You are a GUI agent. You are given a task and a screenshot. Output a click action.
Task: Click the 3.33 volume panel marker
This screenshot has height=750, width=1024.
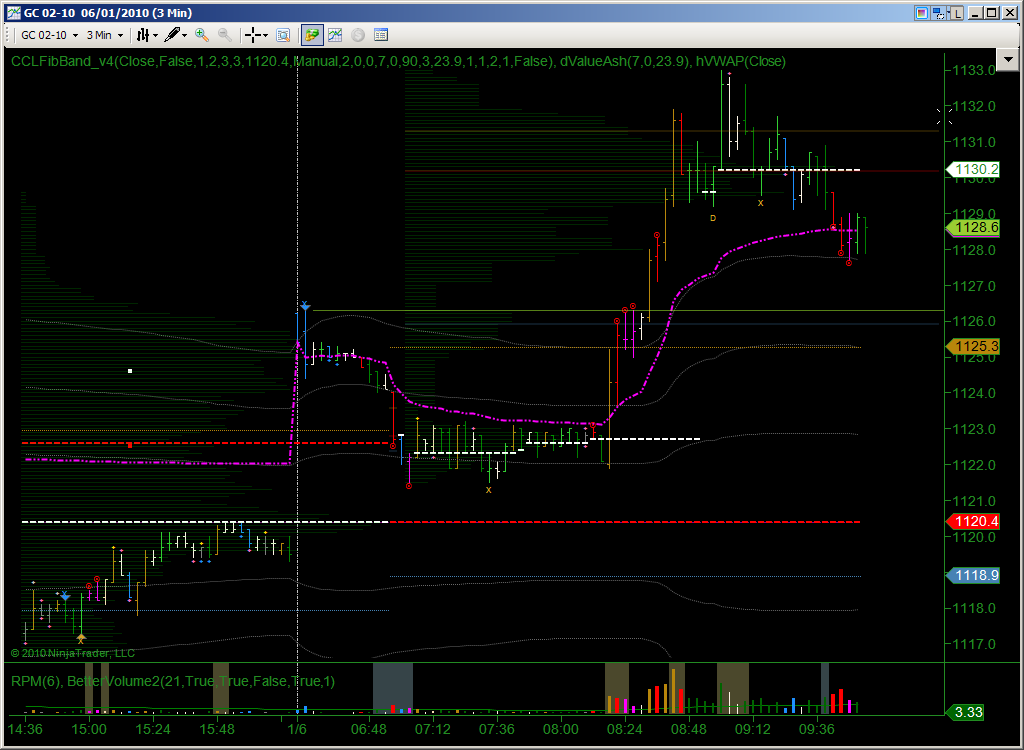click(x=965, y=712)
